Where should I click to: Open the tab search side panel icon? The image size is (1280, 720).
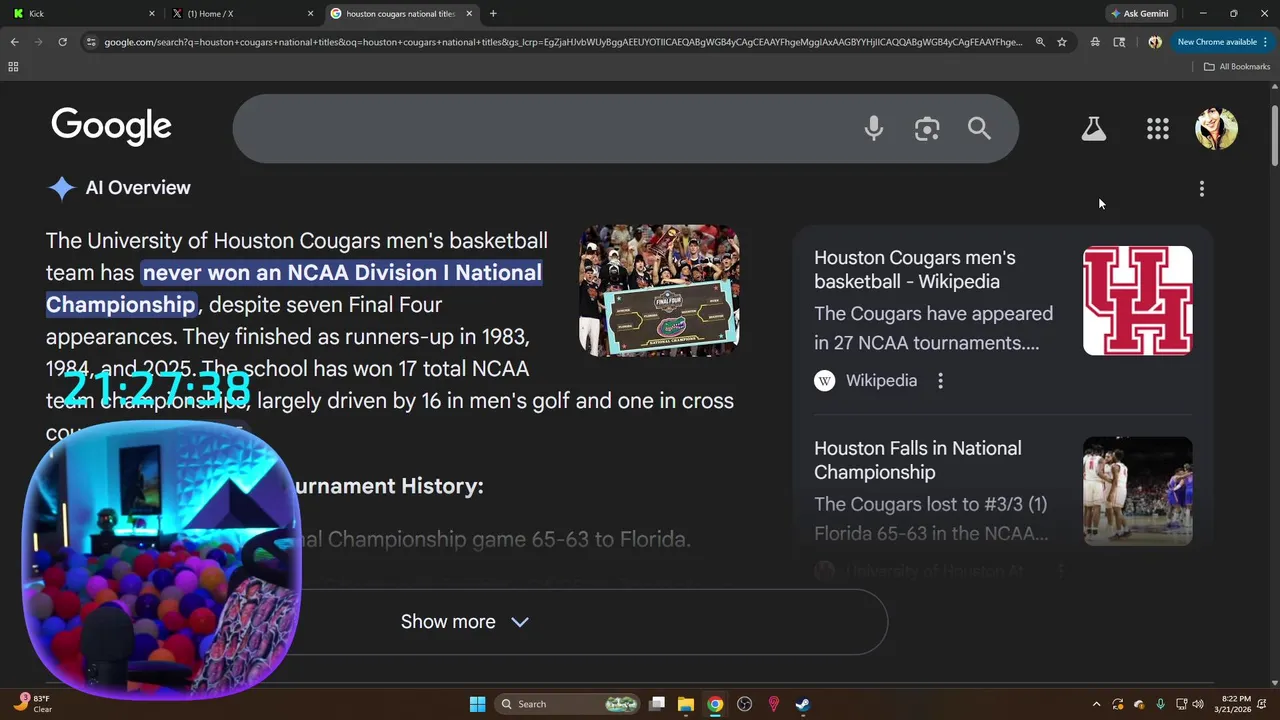pyautogui.click(x=1119, y=42)
